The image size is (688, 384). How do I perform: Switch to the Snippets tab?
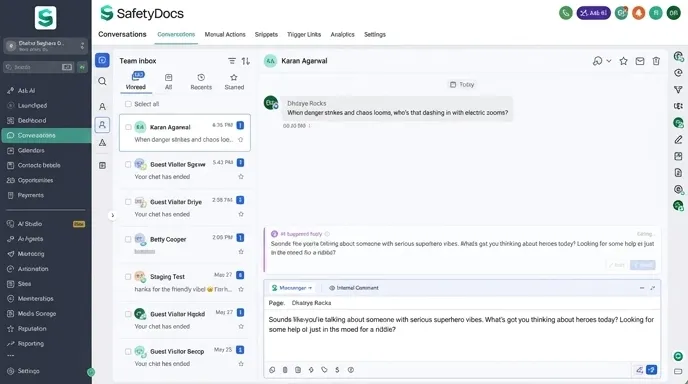pos(266,34)
